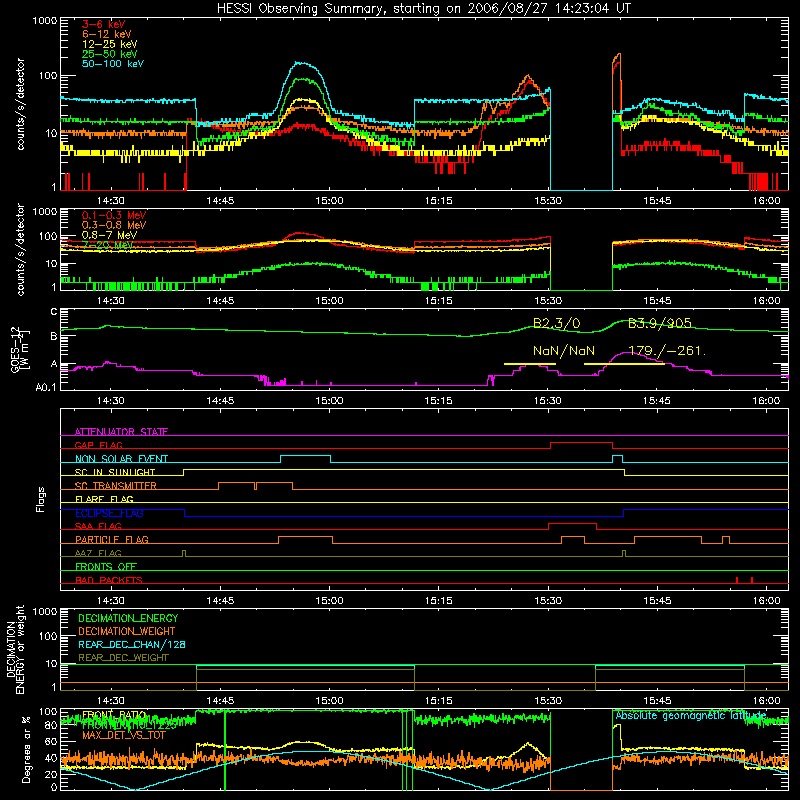The width and height of the screenshot is (800, 800).
Task: Click the GOES-12 y-axis label
Action: (18, 349)
